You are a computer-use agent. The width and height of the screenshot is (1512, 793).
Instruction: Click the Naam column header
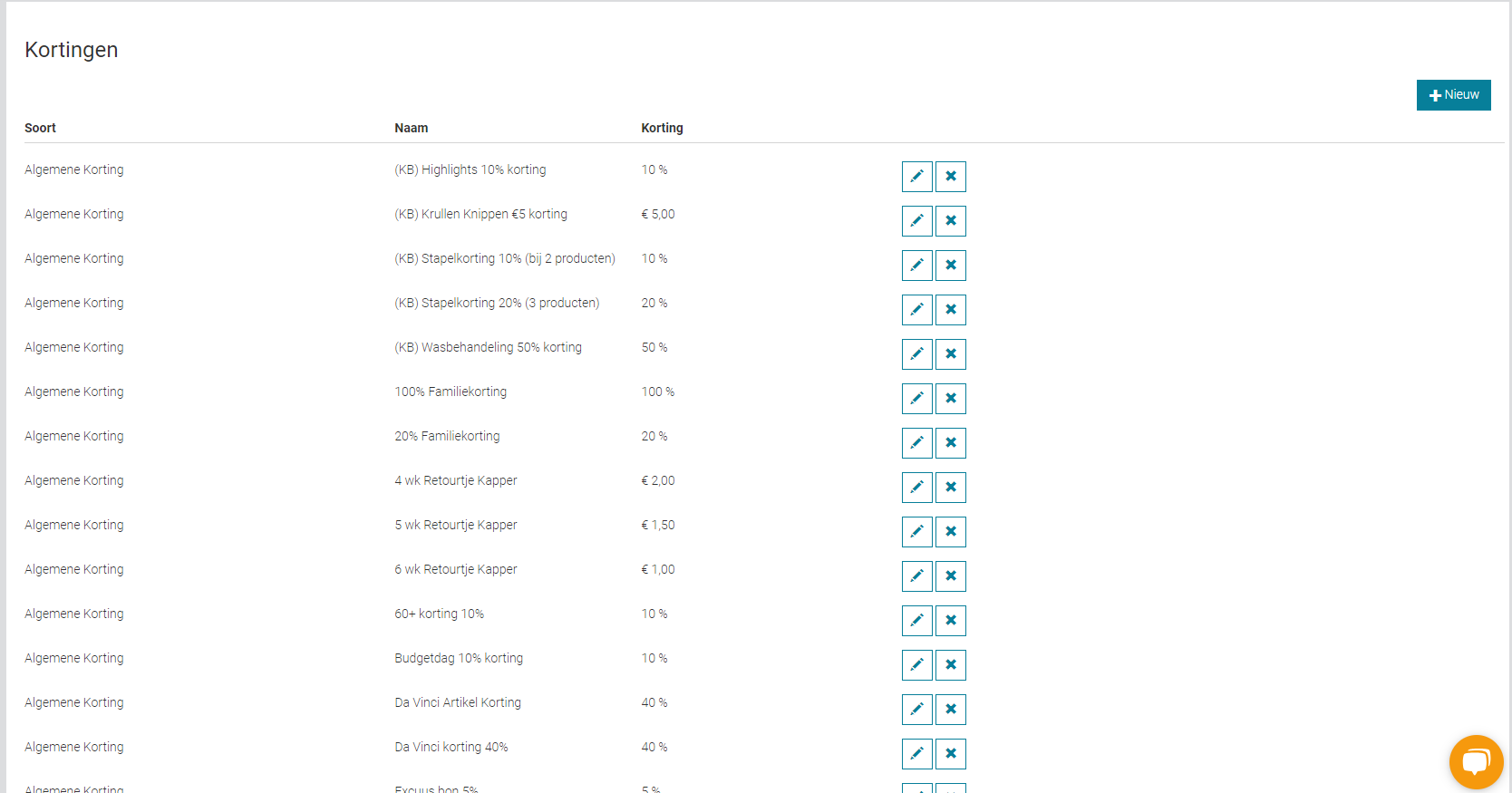point(411,128)
